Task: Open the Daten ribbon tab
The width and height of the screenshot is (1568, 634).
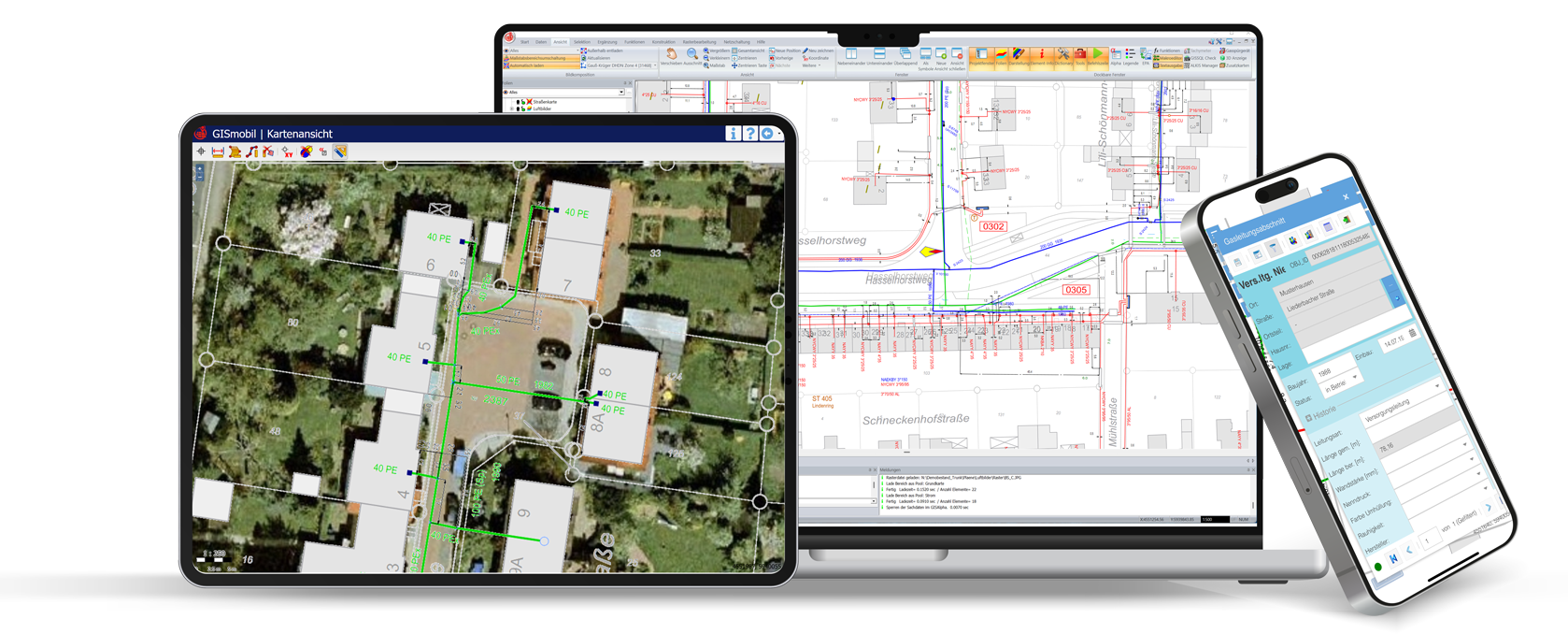Action: [541, 42]
